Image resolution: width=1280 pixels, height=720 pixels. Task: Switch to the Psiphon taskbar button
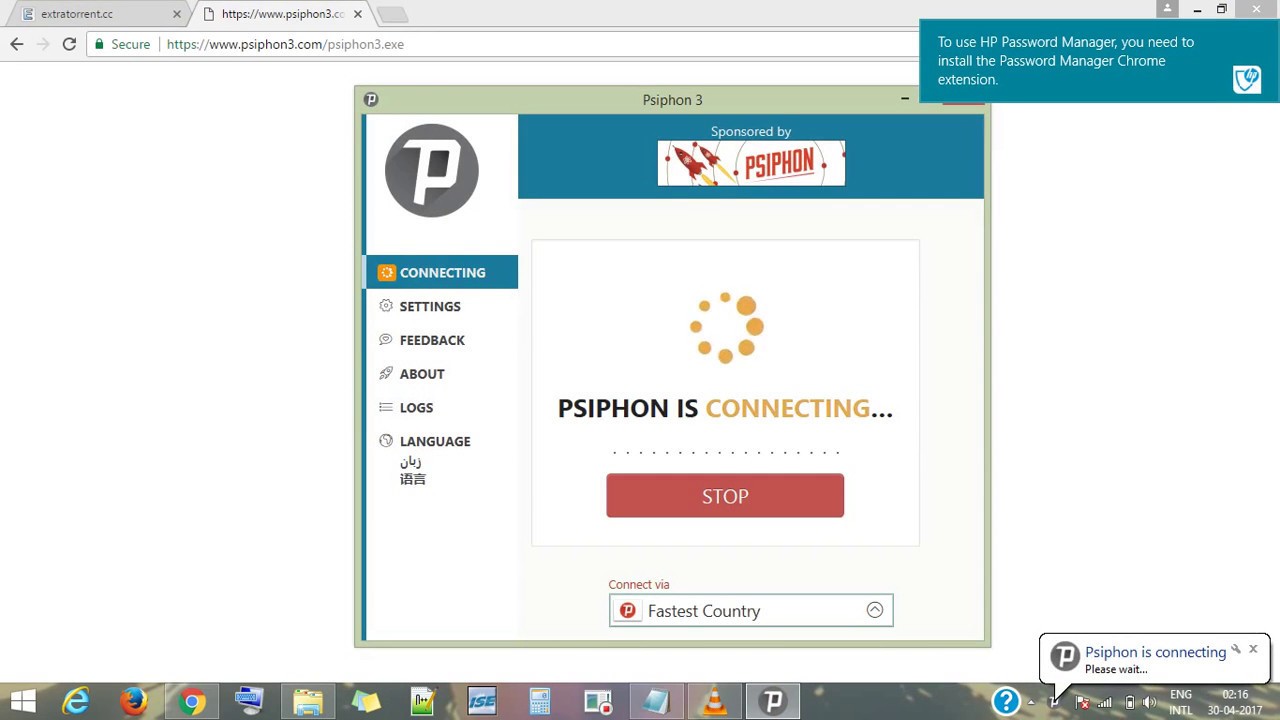click(772, 701)
